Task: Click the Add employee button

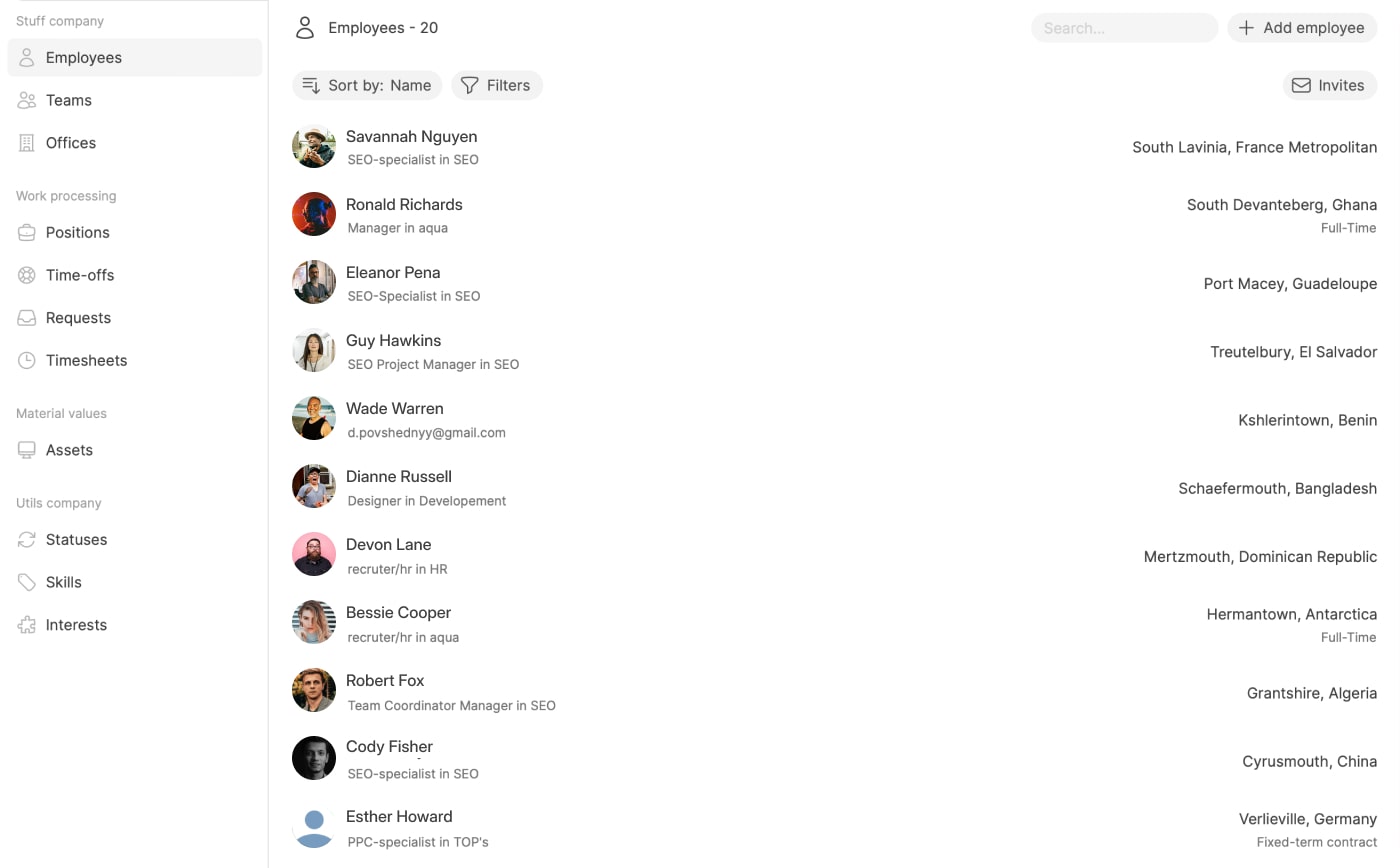Action: pos(1302,28)
